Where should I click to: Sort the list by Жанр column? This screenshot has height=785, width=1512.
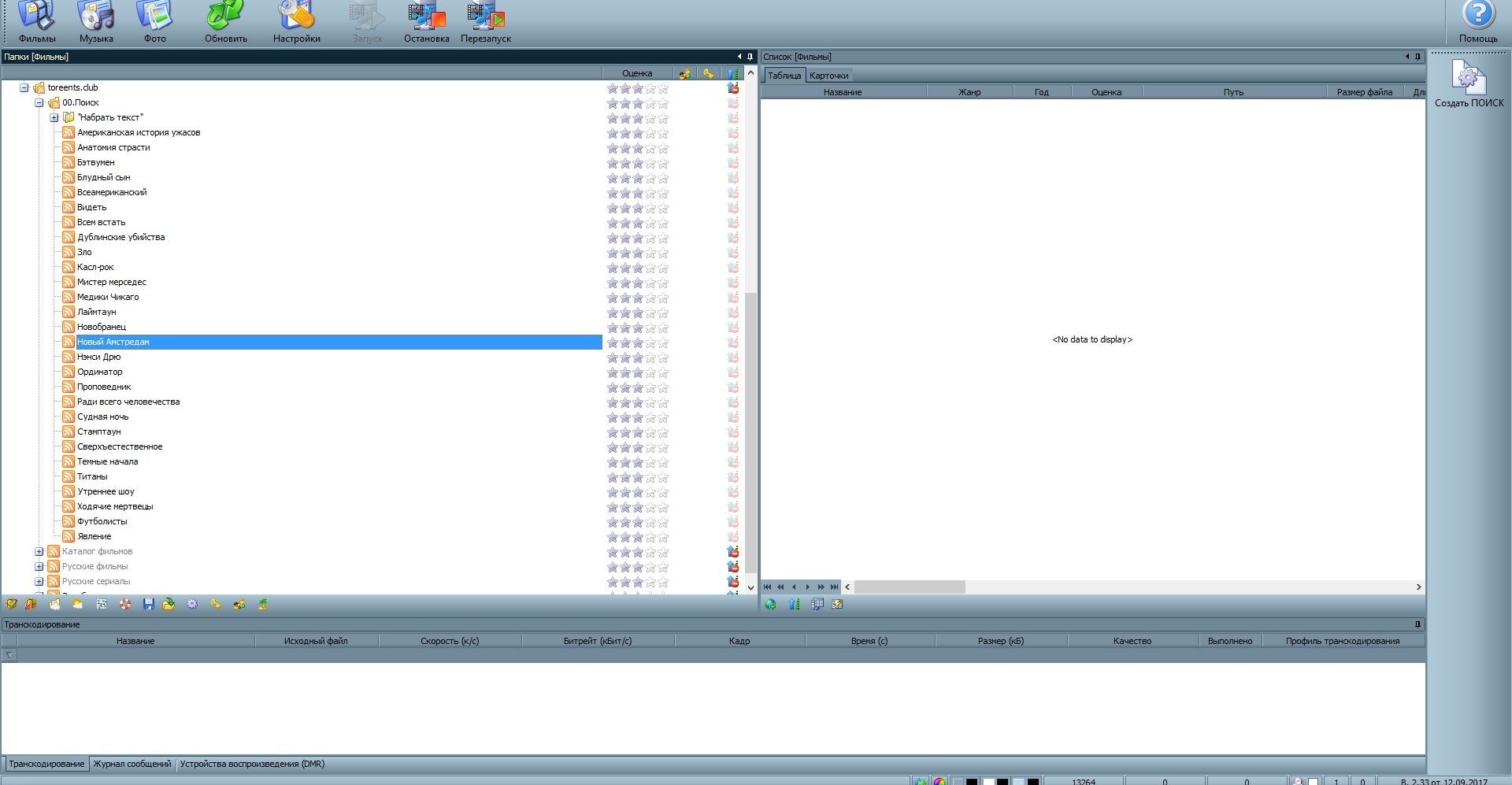tap(969, 92)
